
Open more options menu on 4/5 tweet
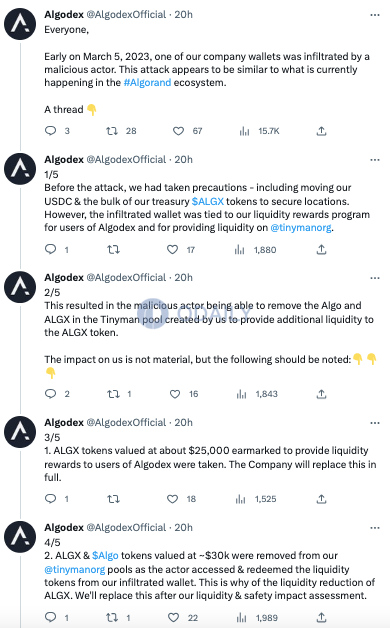(x=375, y=528)
